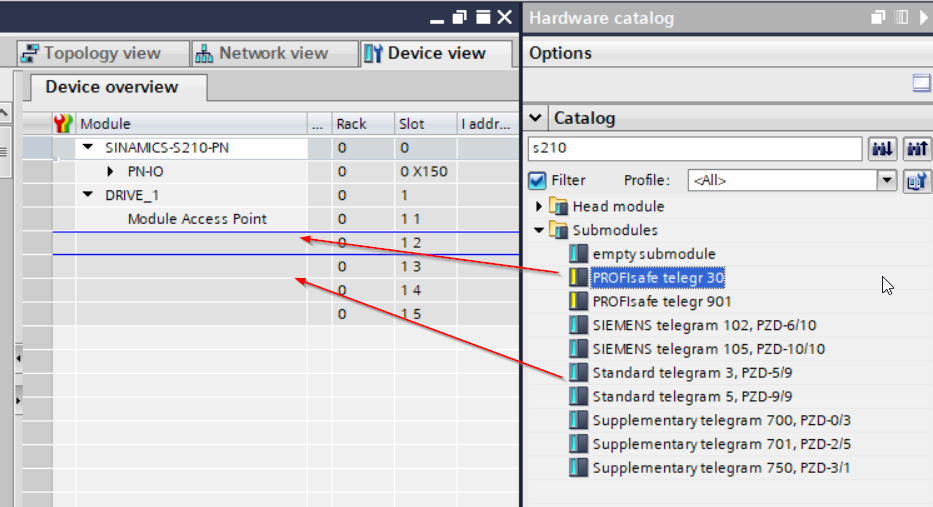
Task: Select SIEMENS telegram 102, PZD-6/10
Action: point(704,326)
